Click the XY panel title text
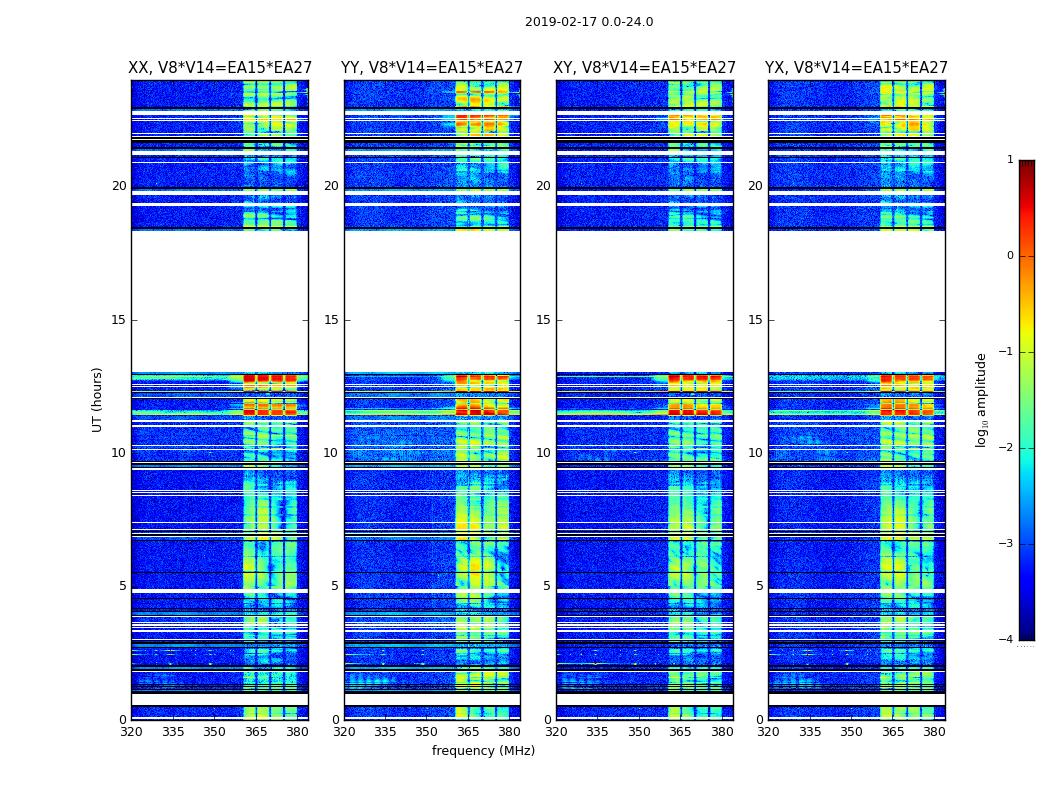 pos(645,68)
